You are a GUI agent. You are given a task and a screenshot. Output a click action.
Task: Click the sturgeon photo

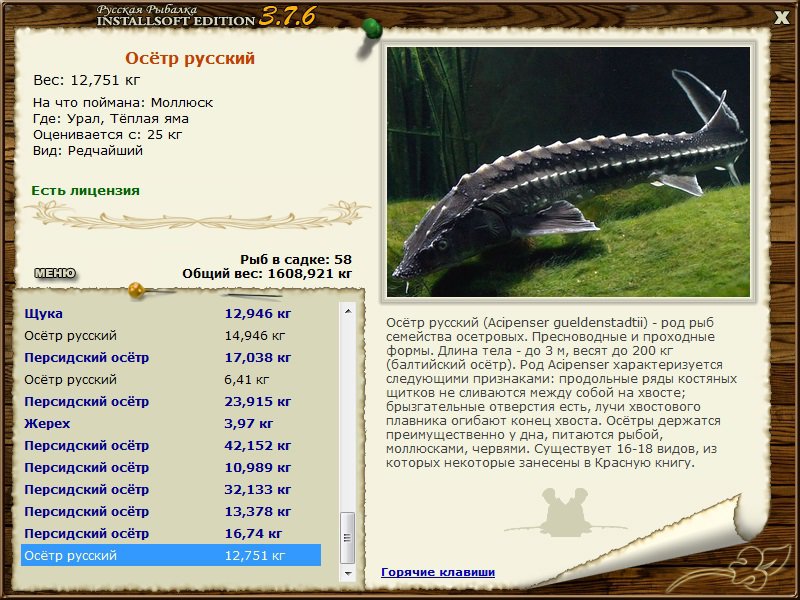click(x=568, y=172)
